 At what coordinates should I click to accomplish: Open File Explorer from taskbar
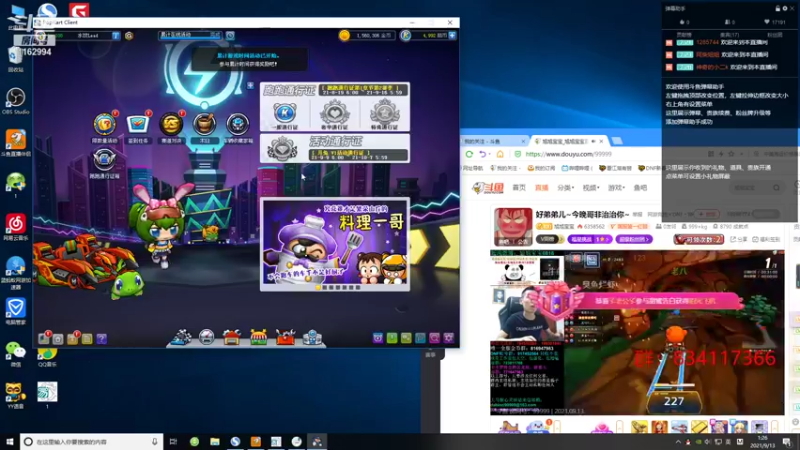coord(215,441)
